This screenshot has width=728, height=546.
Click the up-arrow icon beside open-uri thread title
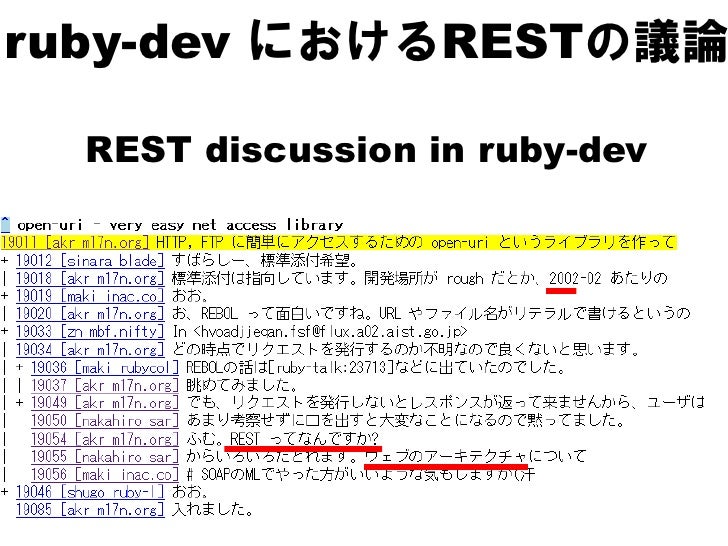(x=5, y=224)
